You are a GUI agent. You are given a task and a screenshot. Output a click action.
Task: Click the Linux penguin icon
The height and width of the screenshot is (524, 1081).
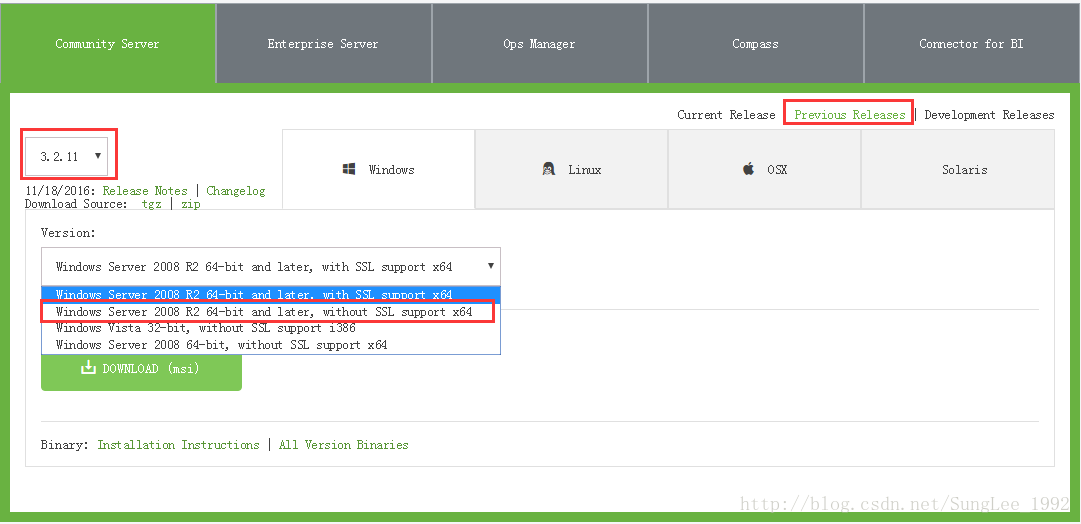coord(549,169)
